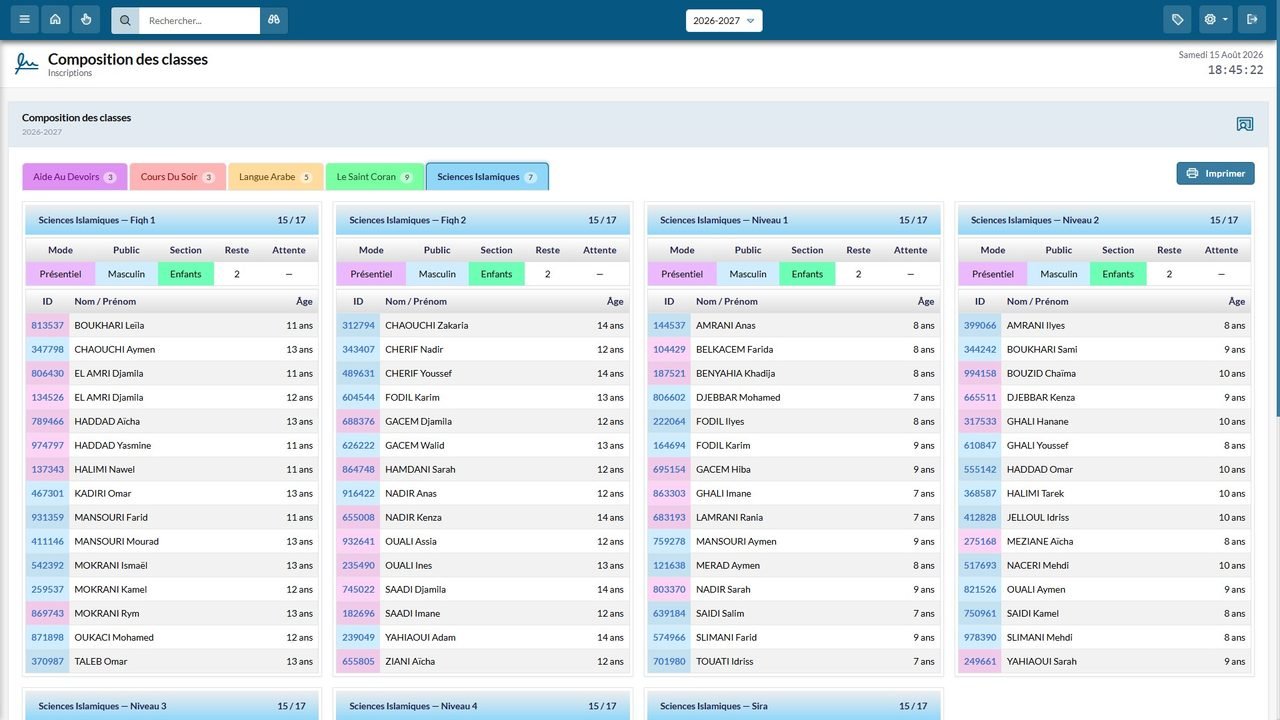Select the name YAHIAOUI Adam

(x=420, y=637)
